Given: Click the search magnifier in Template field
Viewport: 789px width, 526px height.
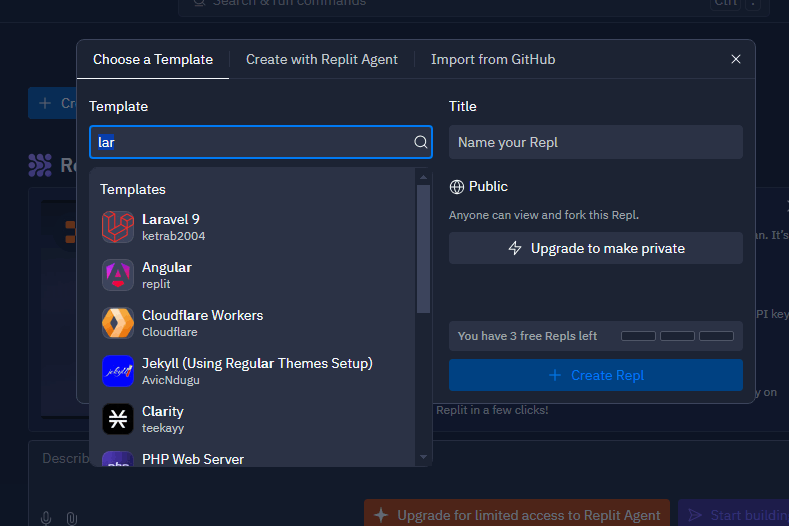Looking at the screenshot, I should coord(421,142).
